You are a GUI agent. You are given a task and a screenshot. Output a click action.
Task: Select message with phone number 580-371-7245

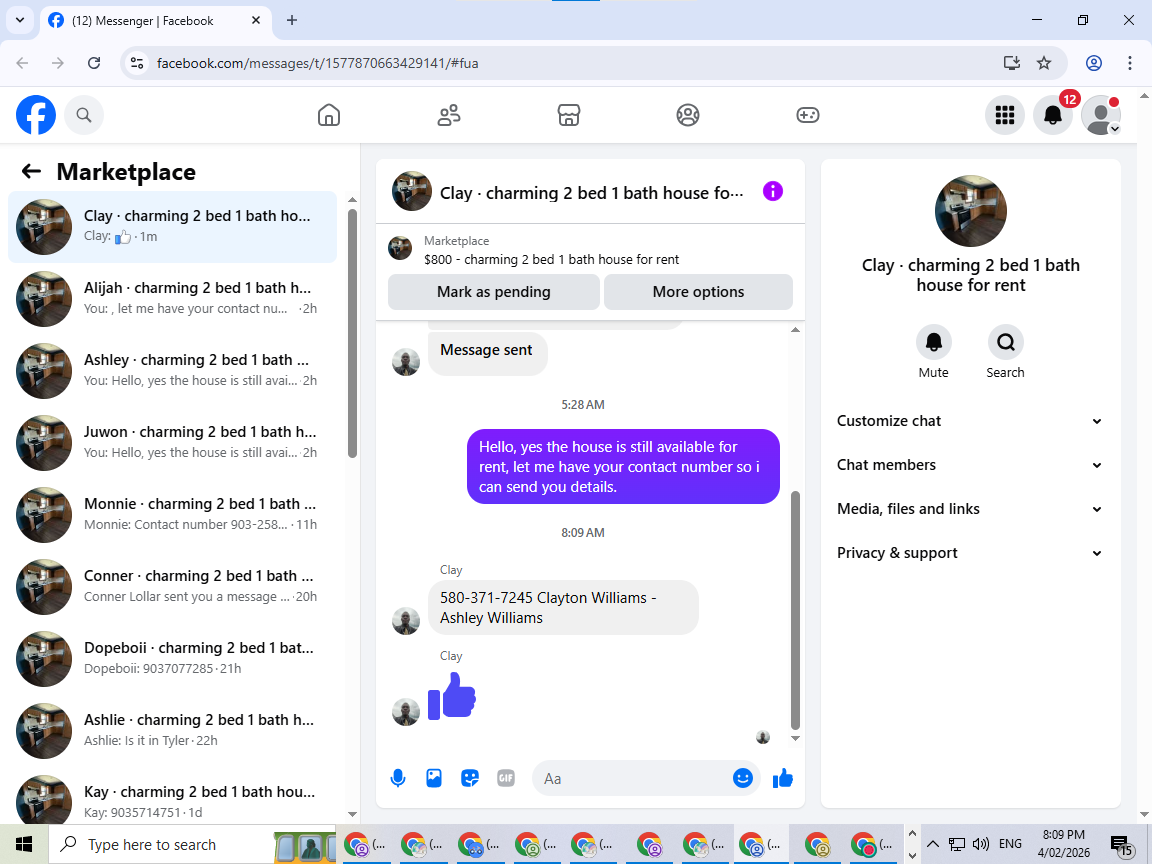(x=563, y=608)
